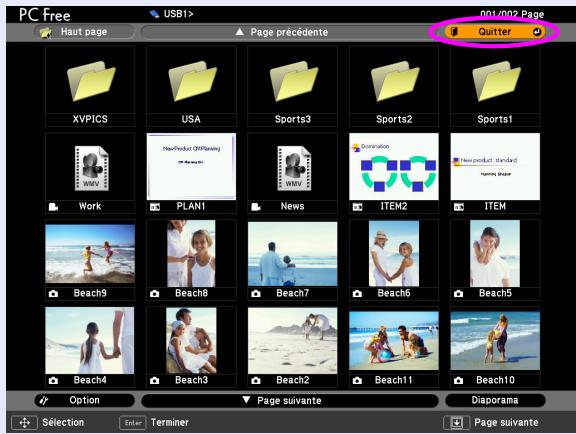
Task: Click the camera icon beside Beach3
Action: [x=155, y=380]
